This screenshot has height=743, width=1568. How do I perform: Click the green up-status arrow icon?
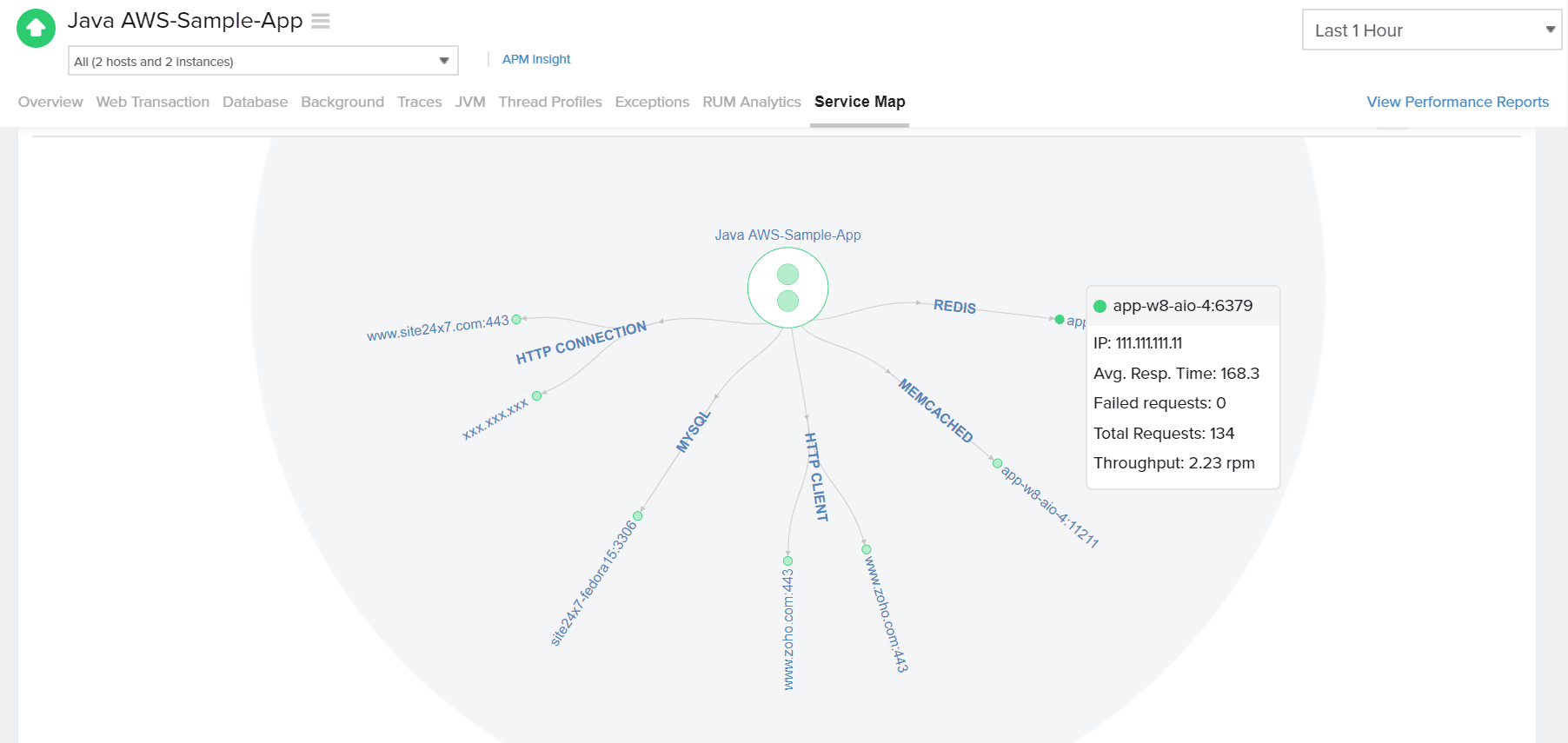coord(36,29)
